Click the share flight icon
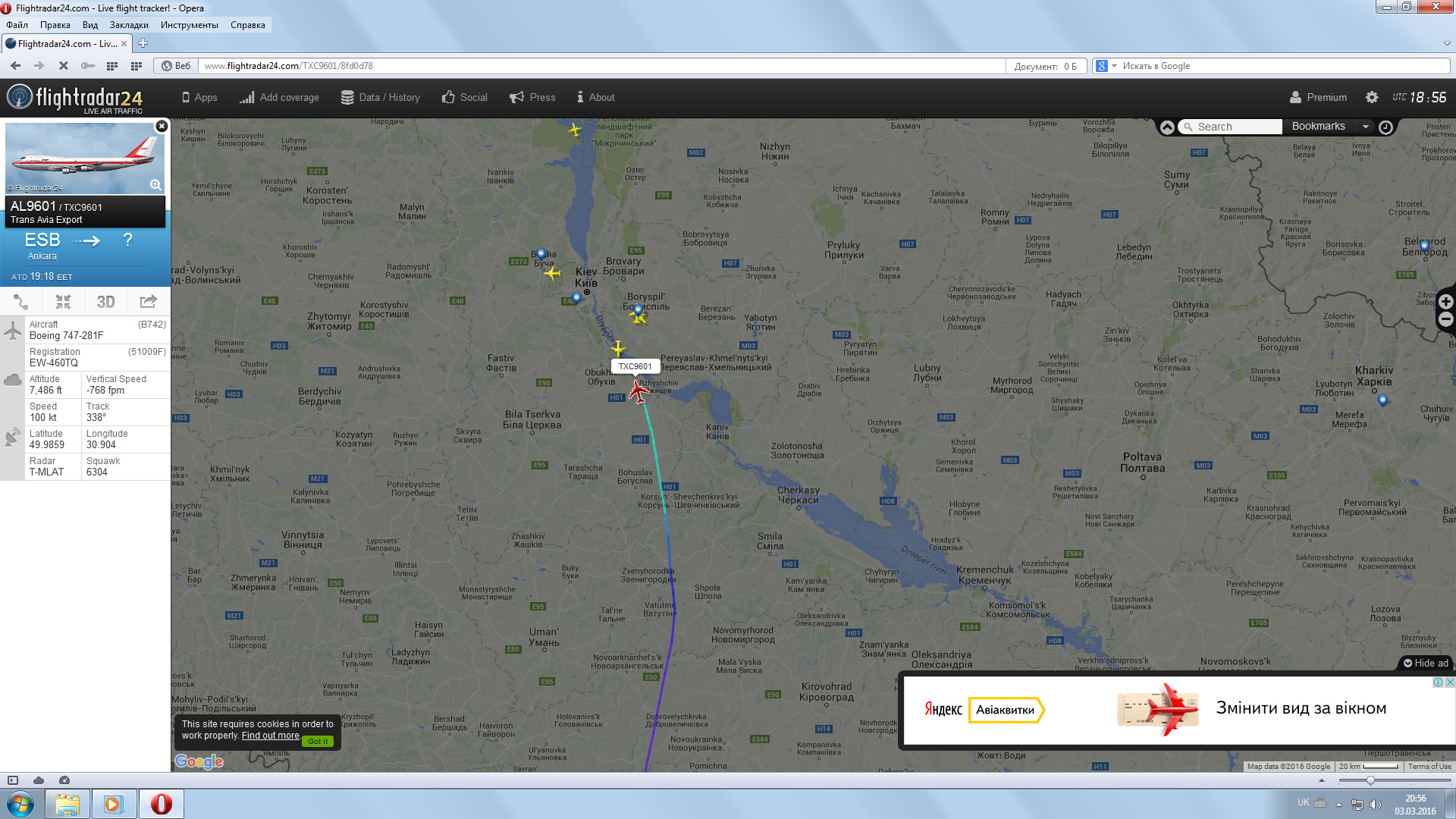This screenshot has height=819, width=1456. tap(148, 302)
